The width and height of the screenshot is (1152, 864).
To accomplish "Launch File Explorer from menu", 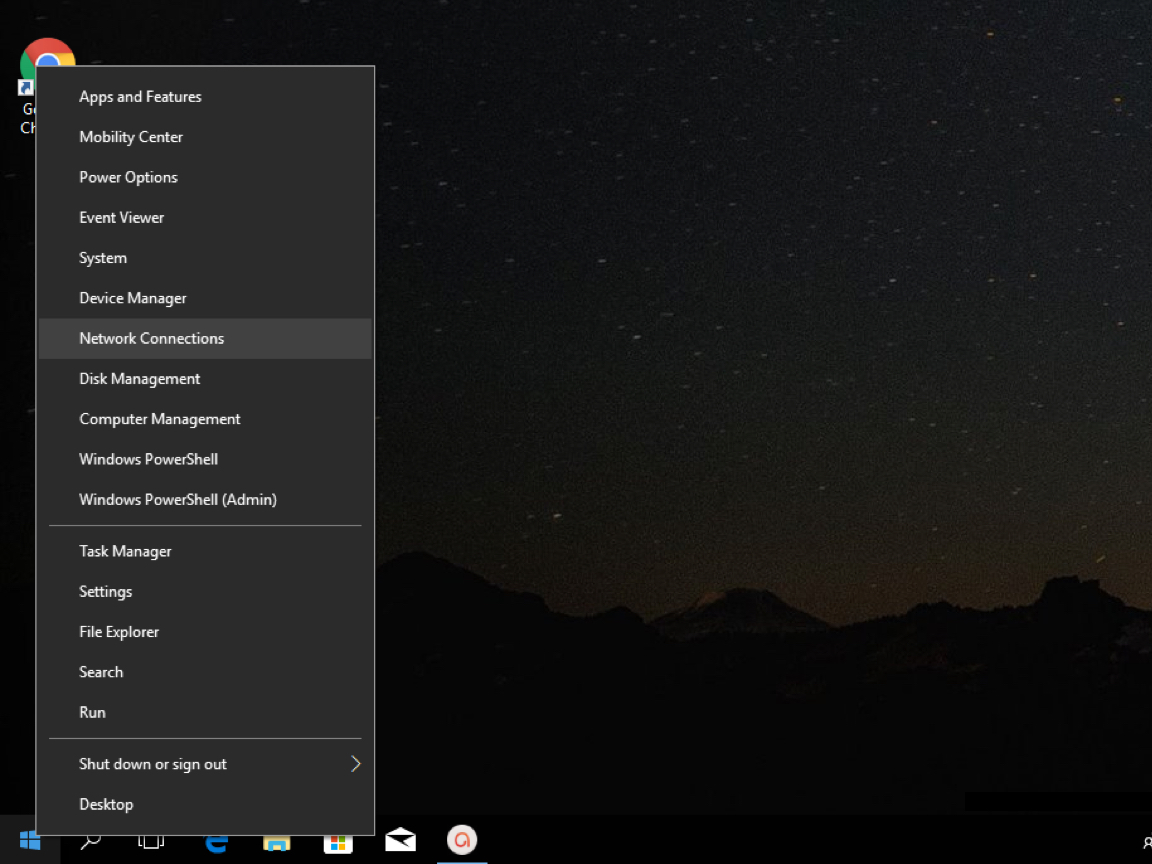I will point(205,633).
